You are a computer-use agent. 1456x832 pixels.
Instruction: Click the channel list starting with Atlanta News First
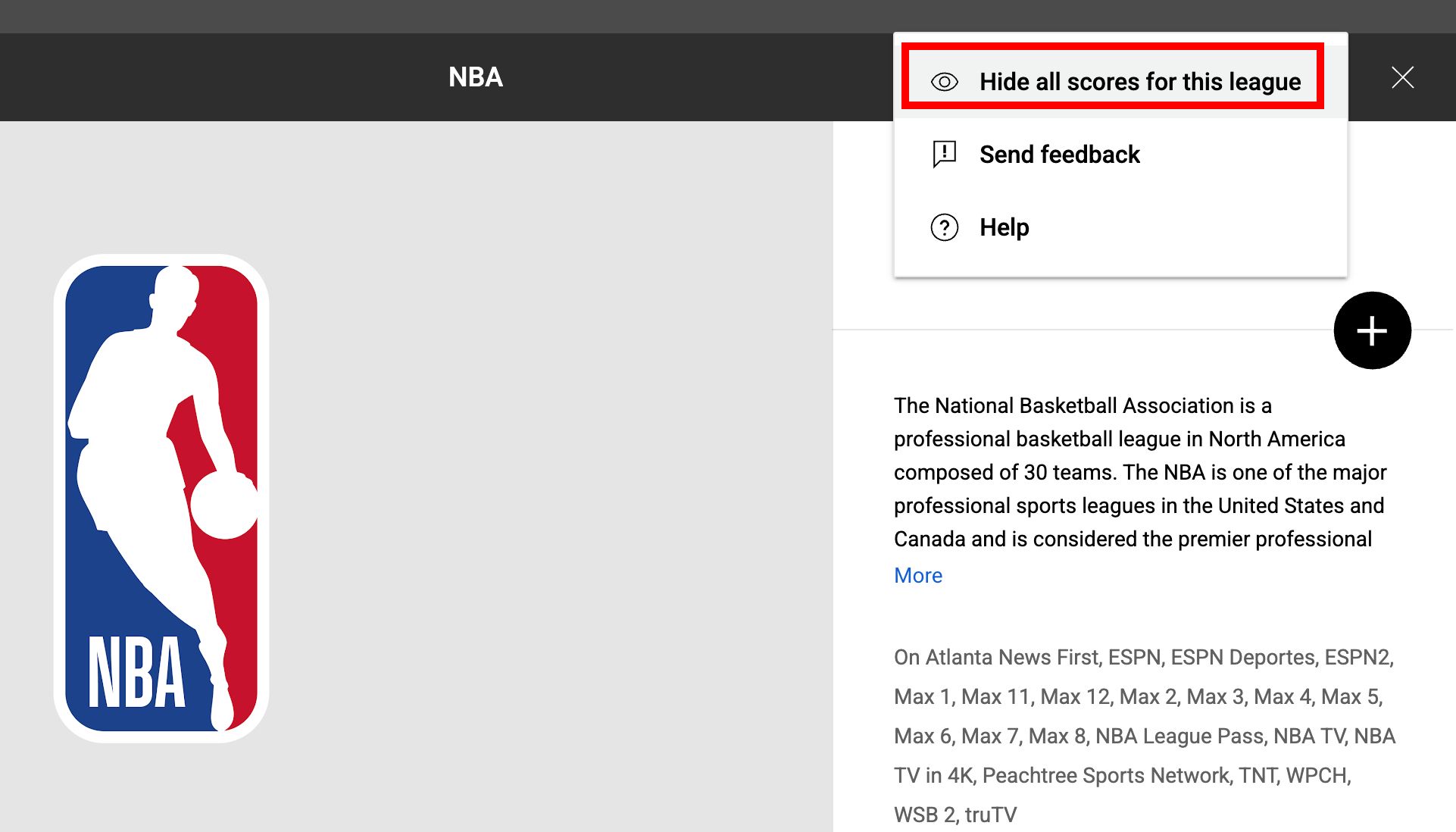click(x=1145, y=736)
